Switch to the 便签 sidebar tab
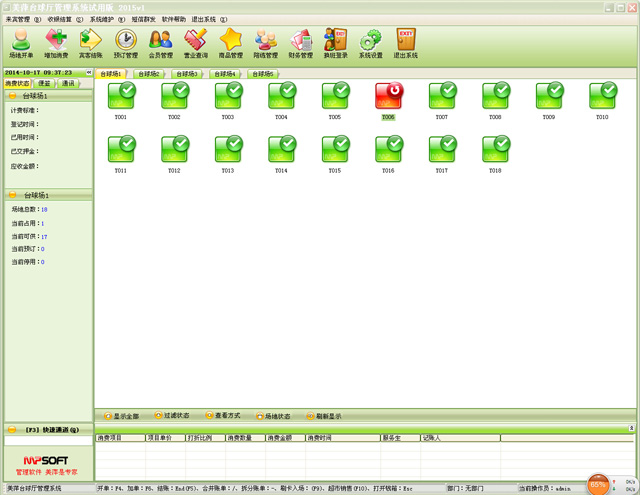Viewport: 640px width, 495px height. tap(44, 84)
